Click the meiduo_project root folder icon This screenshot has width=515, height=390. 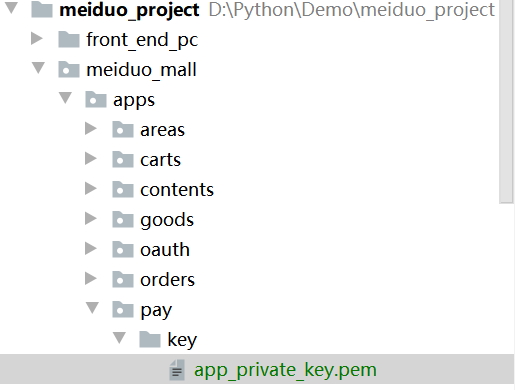coord(42,10)
